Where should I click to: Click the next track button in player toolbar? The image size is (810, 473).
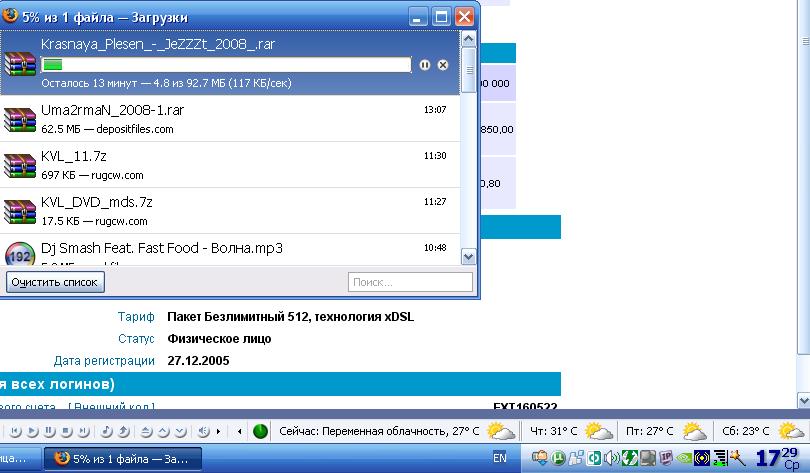[x=84, y=431]
